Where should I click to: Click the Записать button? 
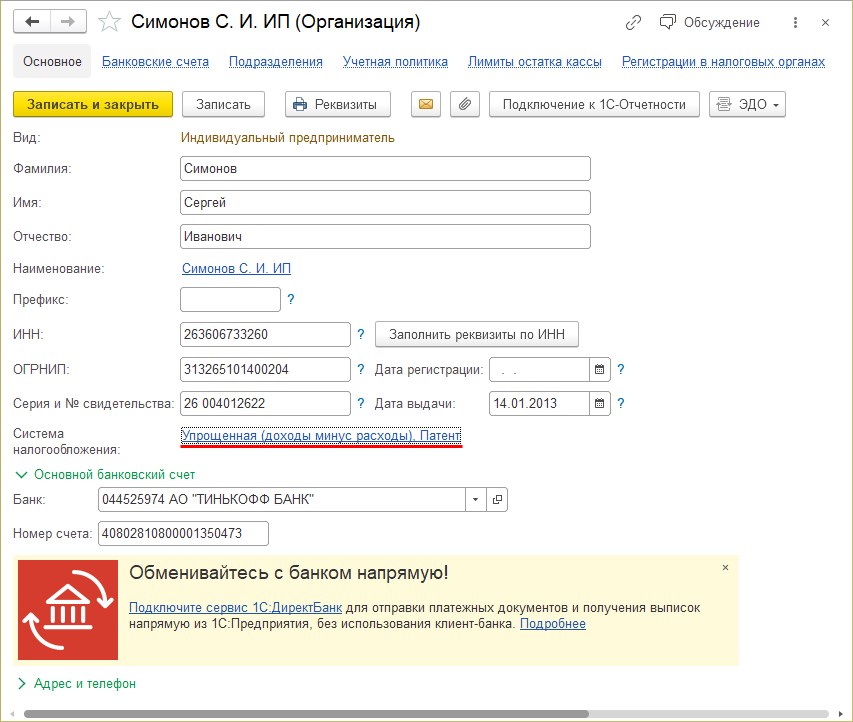(223, 104)
